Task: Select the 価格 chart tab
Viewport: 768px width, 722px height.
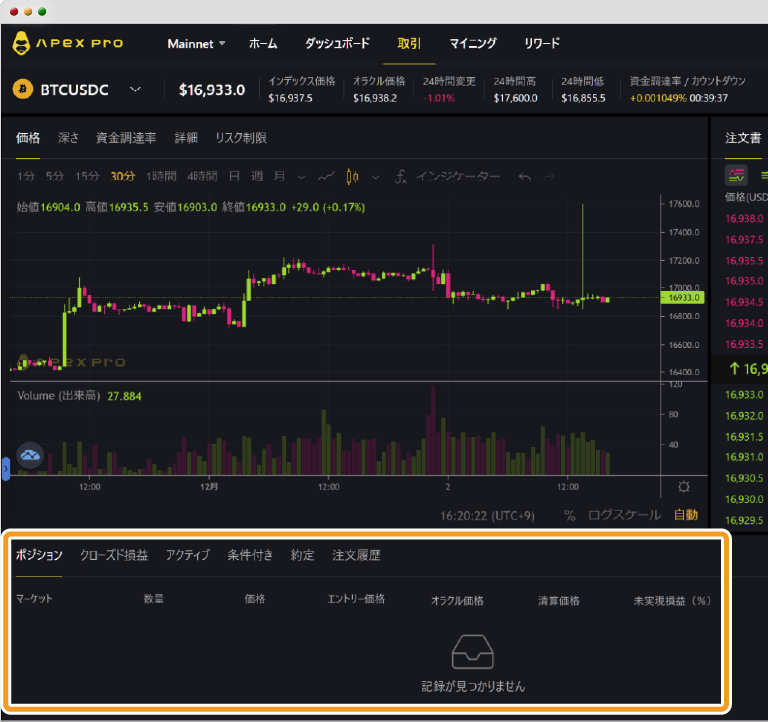Action: [x=28, y=138]
